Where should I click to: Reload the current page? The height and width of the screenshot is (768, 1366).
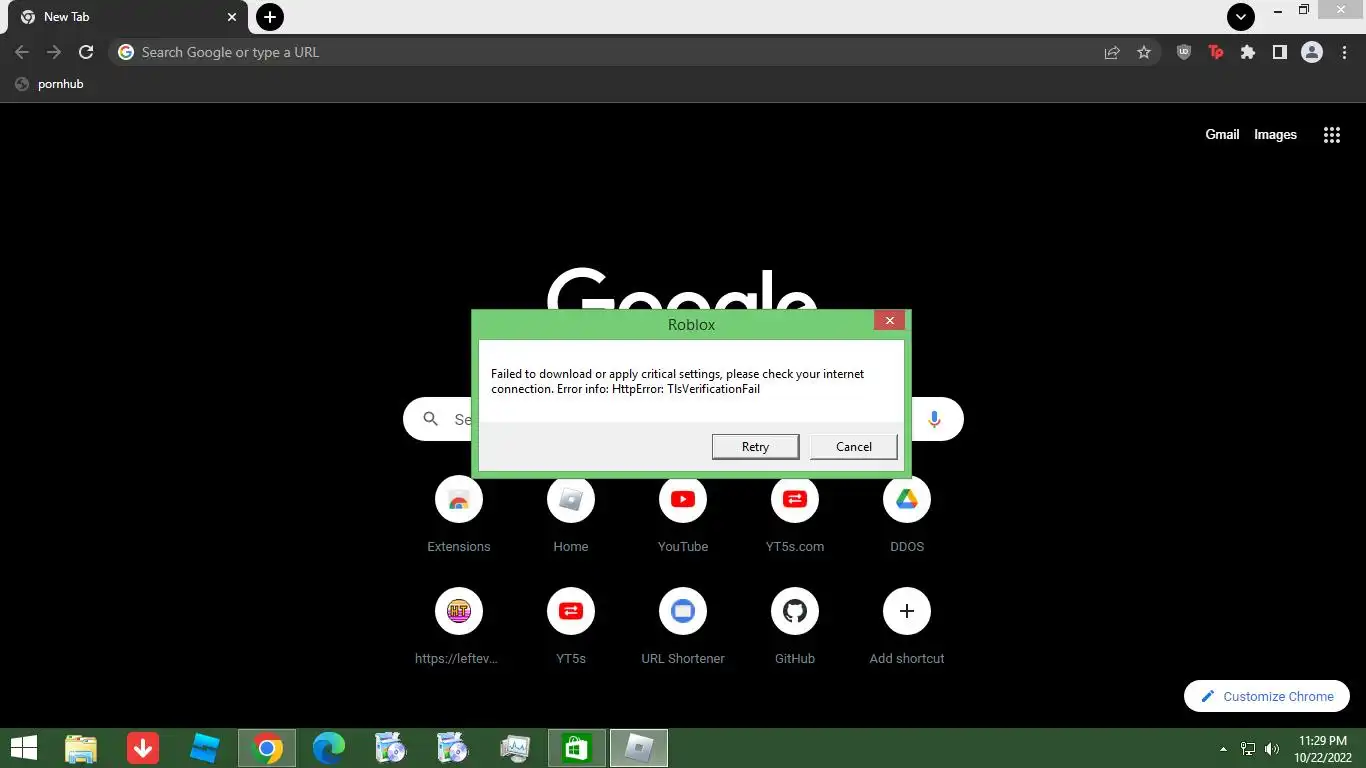(86, 52)
